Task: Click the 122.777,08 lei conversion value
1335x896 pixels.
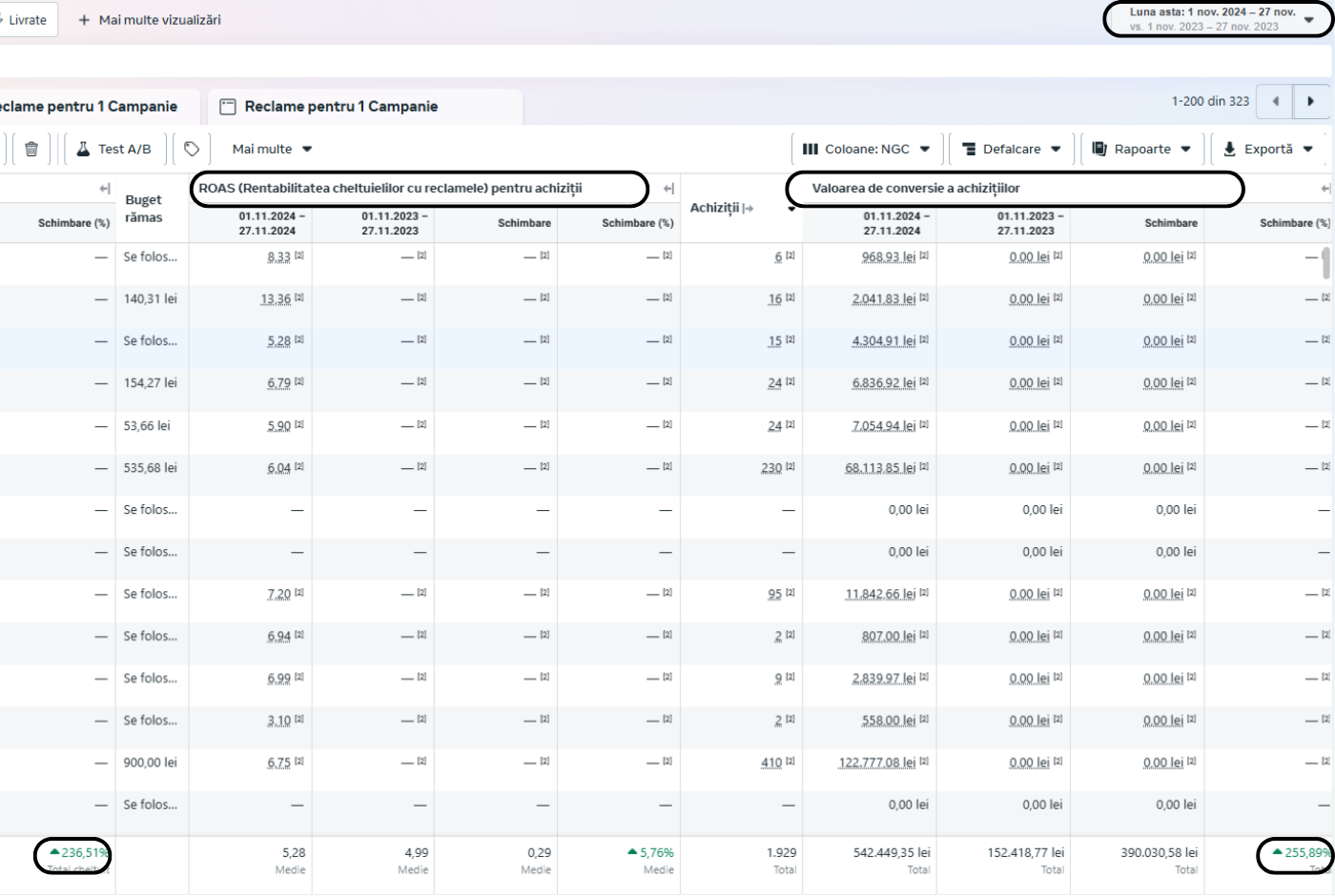Action: 877,763
